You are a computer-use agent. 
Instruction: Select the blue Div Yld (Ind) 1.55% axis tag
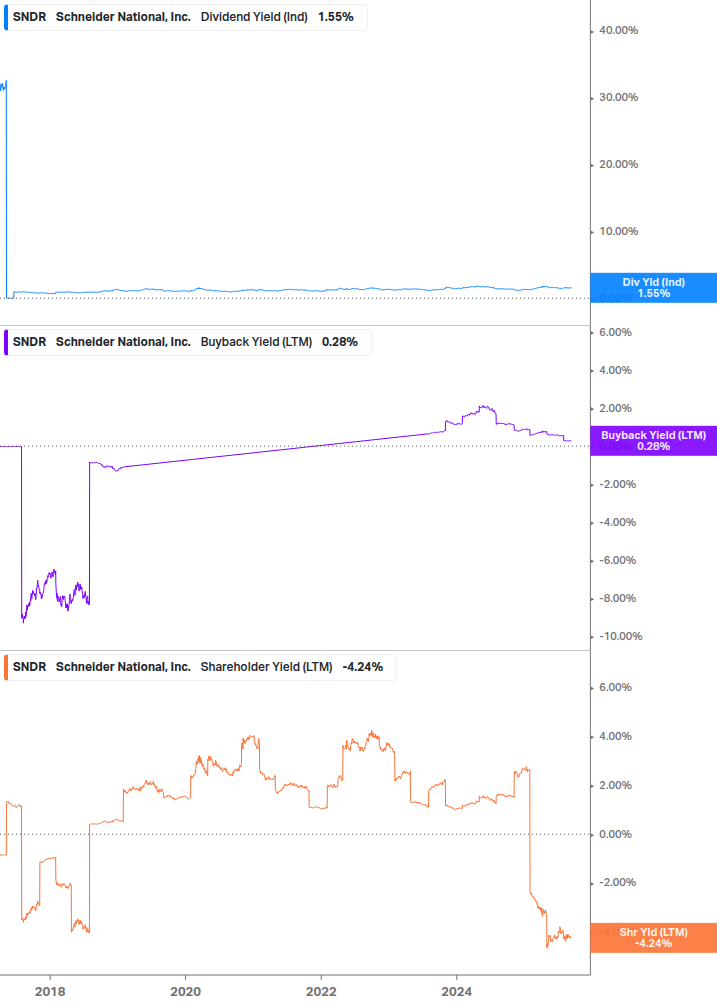coord(654,288)
